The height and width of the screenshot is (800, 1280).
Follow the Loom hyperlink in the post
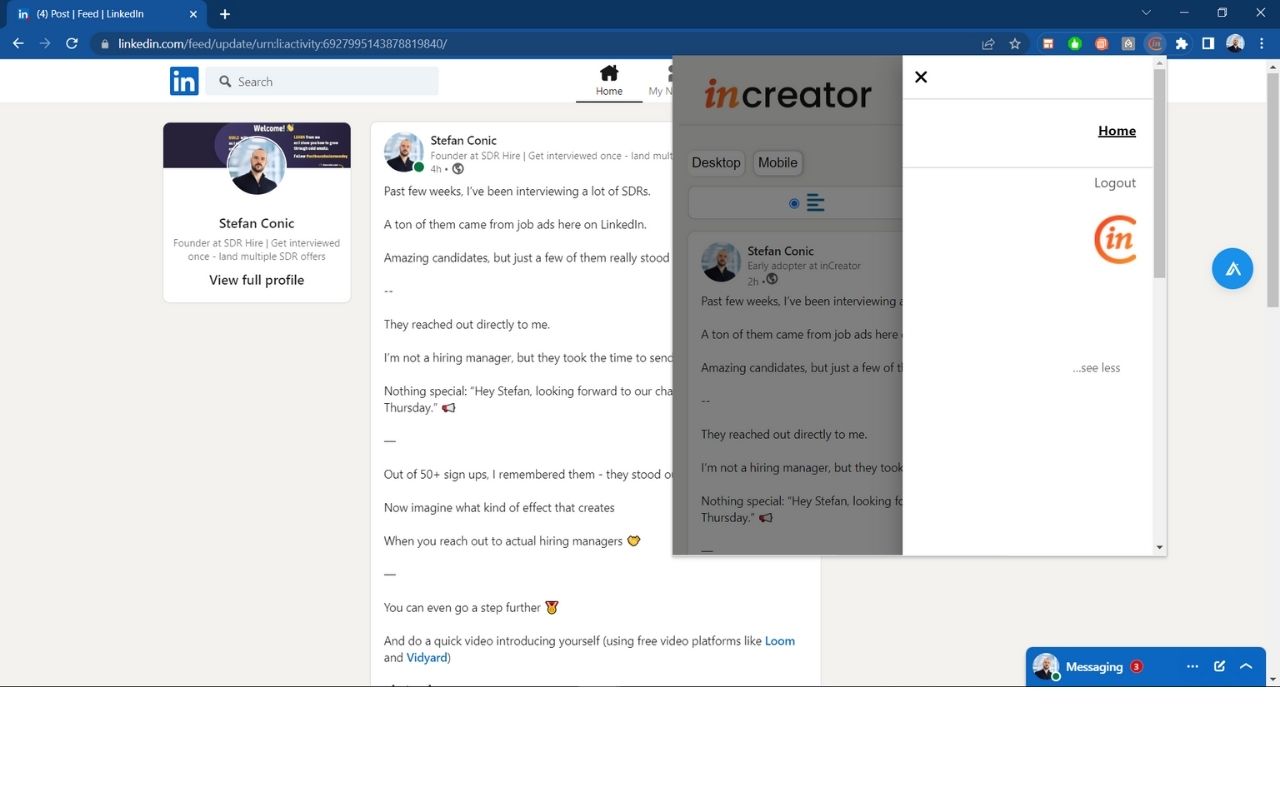point(780,640)
